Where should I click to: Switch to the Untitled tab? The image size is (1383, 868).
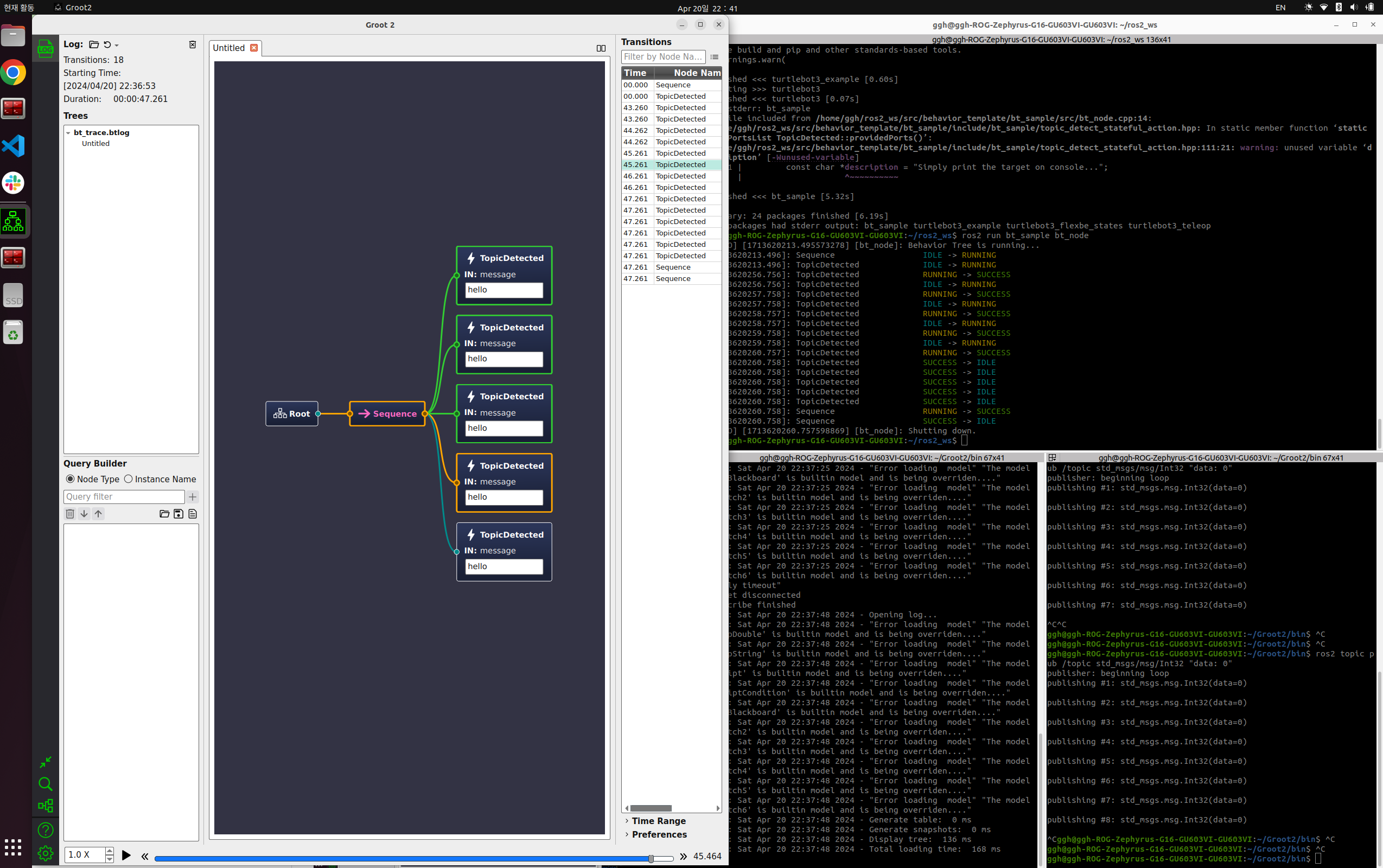(228, 48)
